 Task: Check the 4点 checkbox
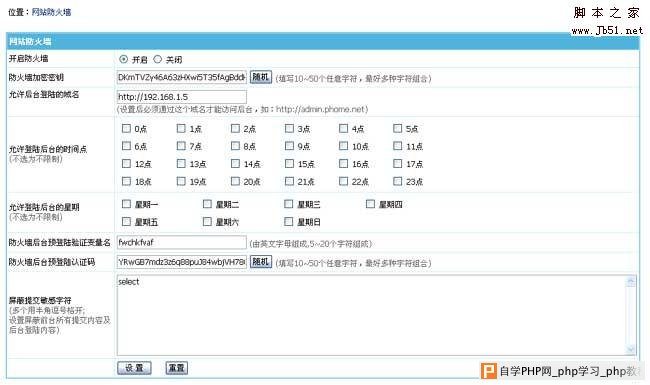click(343, 128)
